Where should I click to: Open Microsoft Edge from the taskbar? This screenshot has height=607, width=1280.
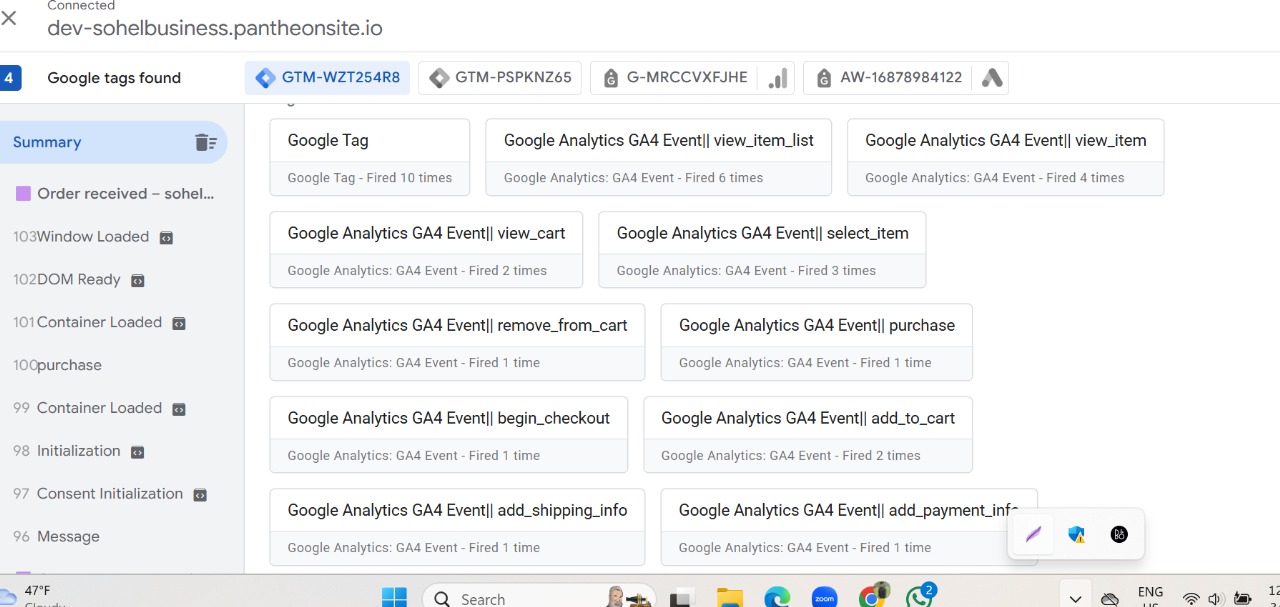(777, 598)
